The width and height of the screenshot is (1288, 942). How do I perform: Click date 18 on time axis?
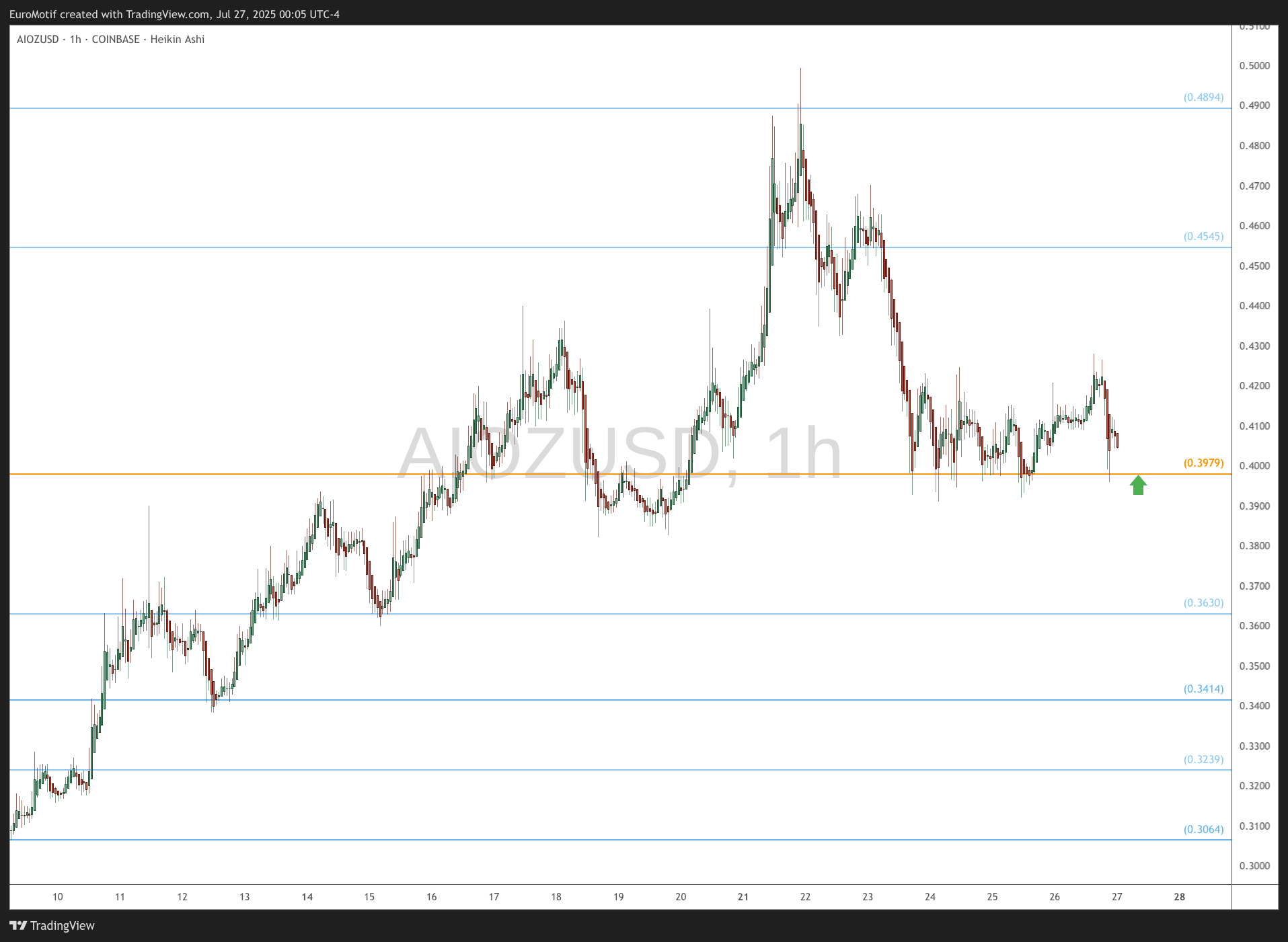click(x=556, y=897)
